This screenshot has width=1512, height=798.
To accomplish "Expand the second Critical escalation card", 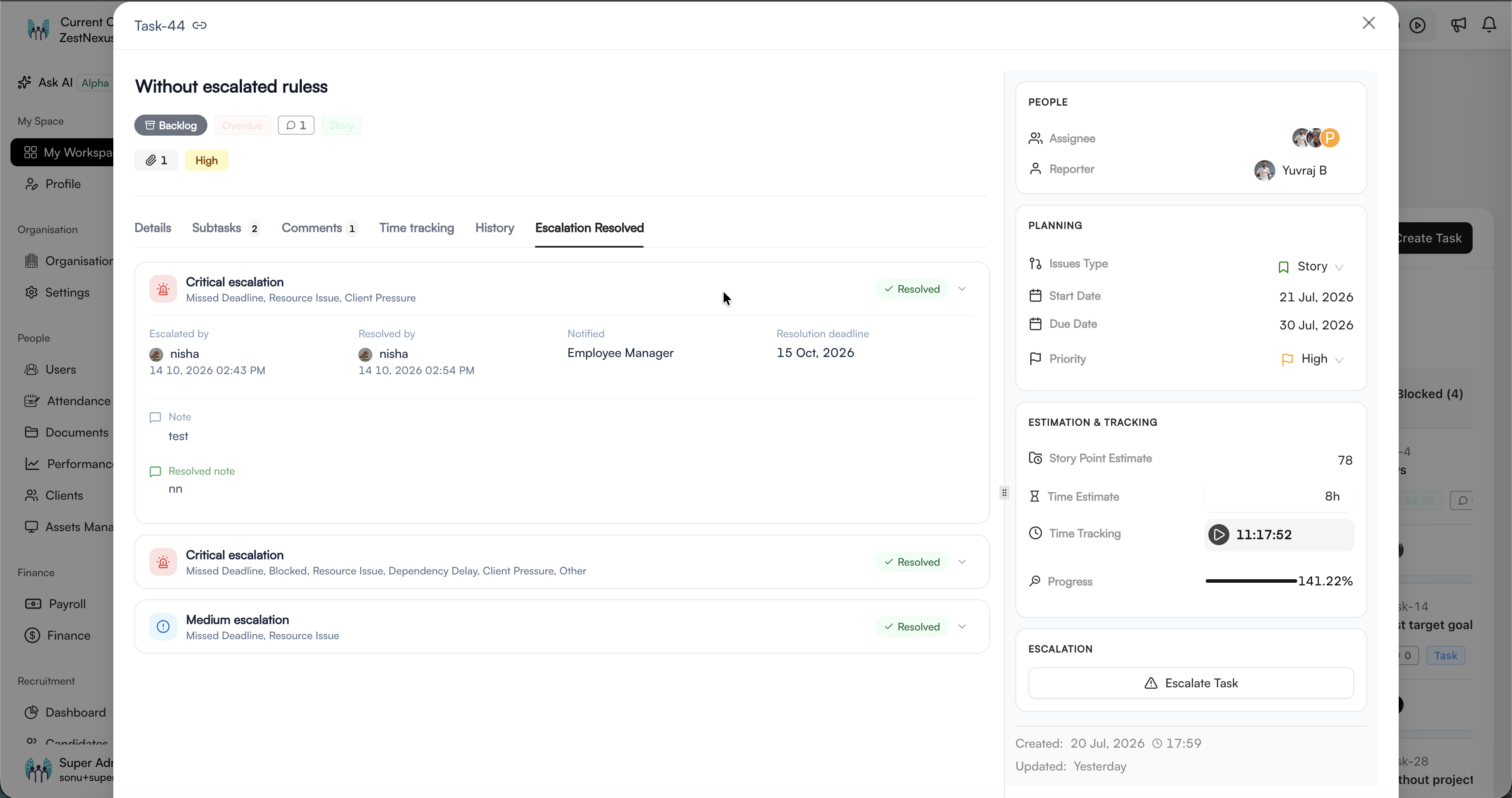I will 962,562.
